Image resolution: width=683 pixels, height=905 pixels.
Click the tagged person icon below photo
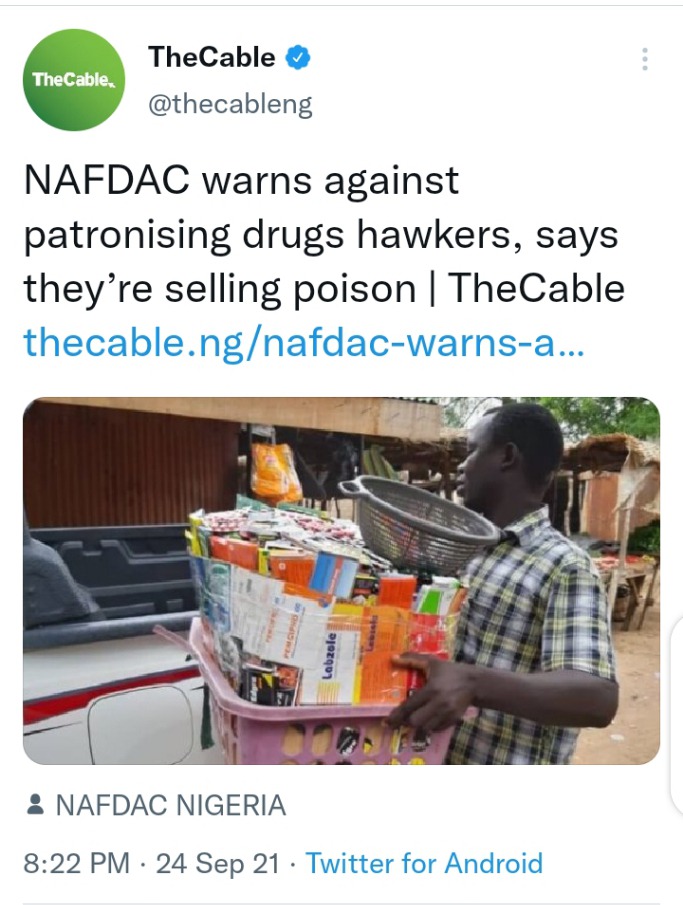[x=36, y=805]
